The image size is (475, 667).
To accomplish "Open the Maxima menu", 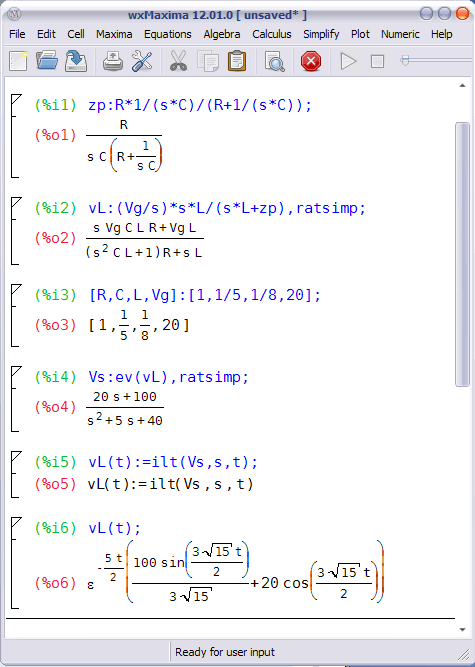I will point(114,34).
